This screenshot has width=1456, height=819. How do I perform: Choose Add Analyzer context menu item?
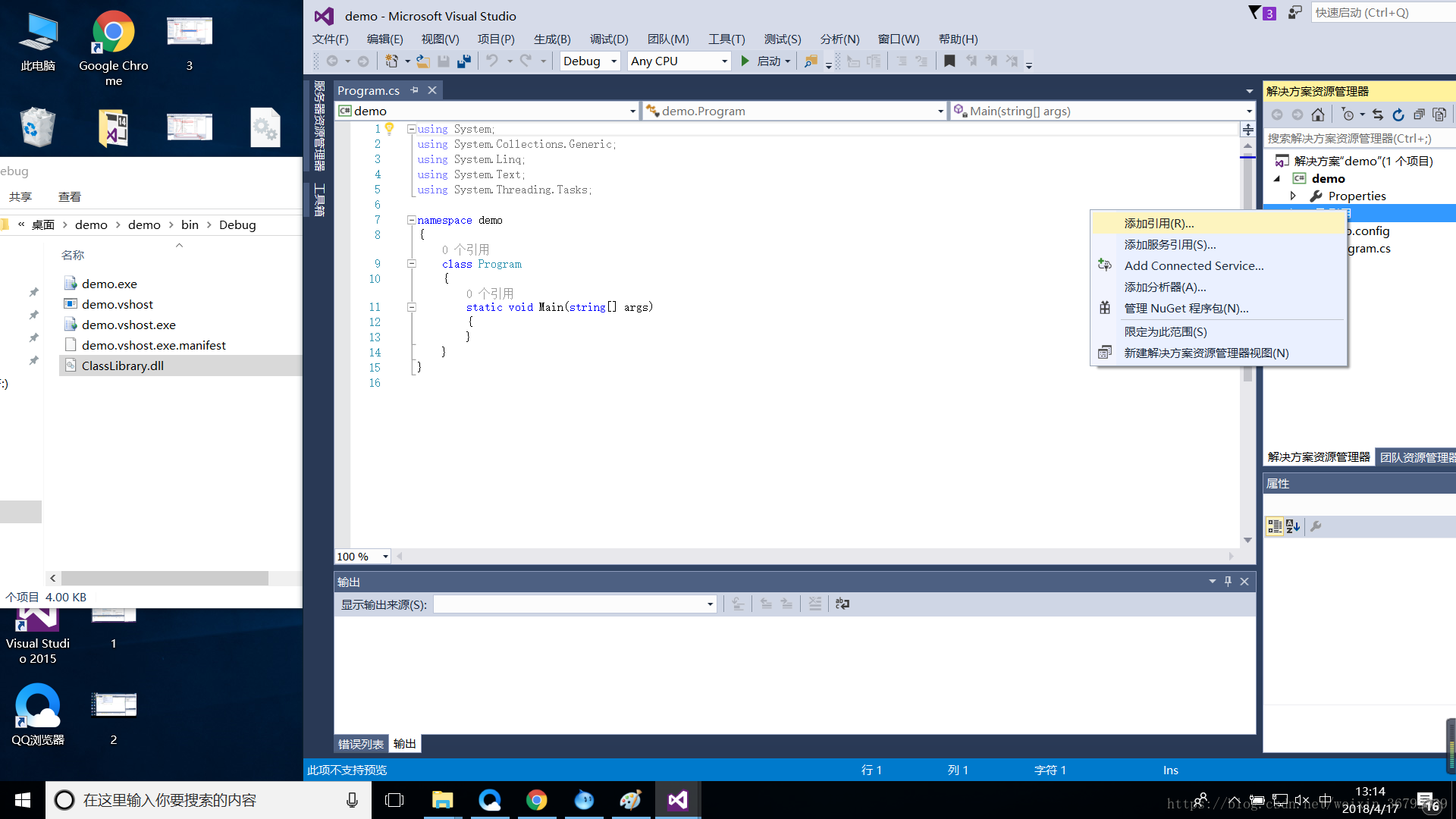pyautogui.click(x=1218, y=287)
